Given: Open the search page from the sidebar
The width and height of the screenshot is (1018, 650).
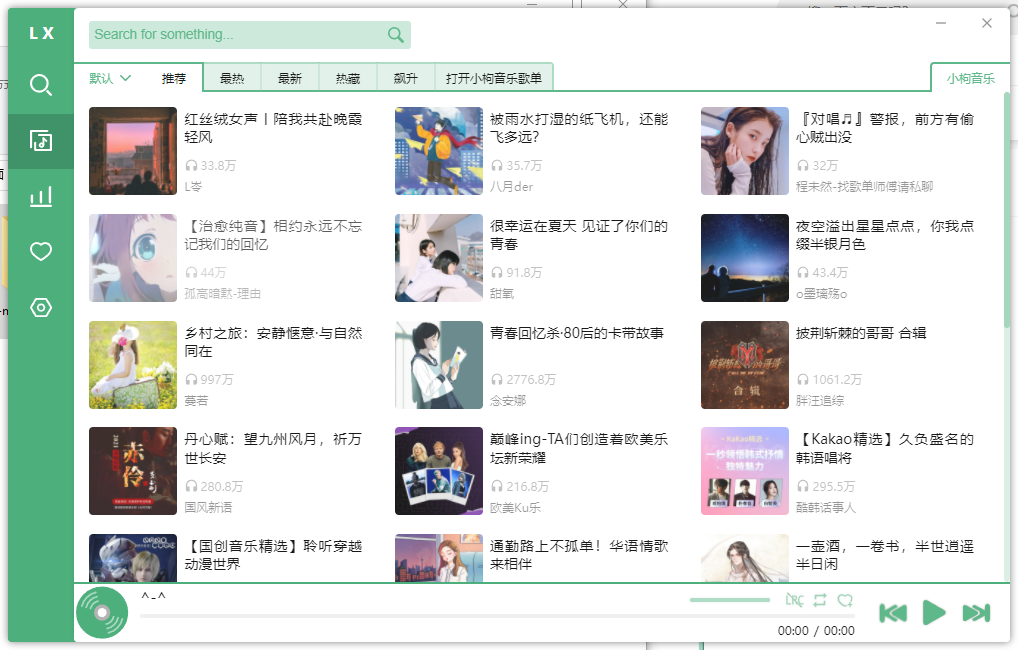Looking at the screenshot, I should (x=41, y=85).
